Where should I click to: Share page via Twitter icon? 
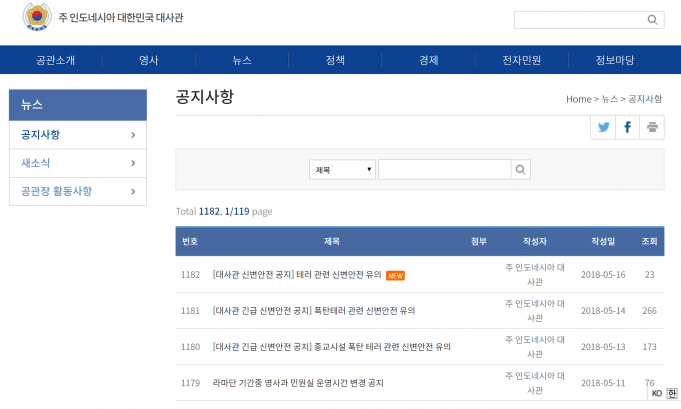[603, 127]
